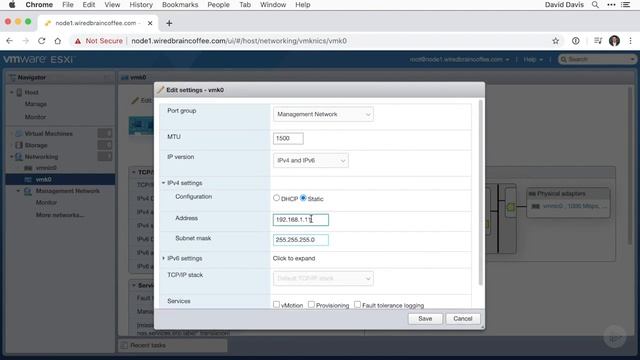Open Notification Center list icon
This screenshot has width=640, height=360.
[x=625, y=4]
